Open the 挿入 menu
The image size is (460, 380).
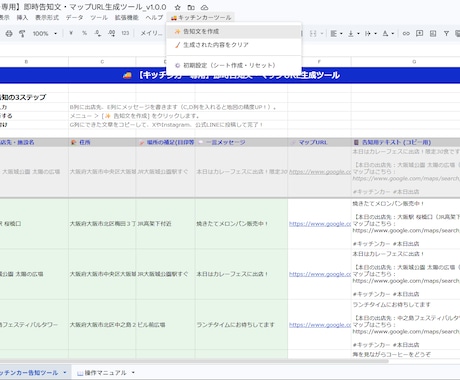coord(22,17)
